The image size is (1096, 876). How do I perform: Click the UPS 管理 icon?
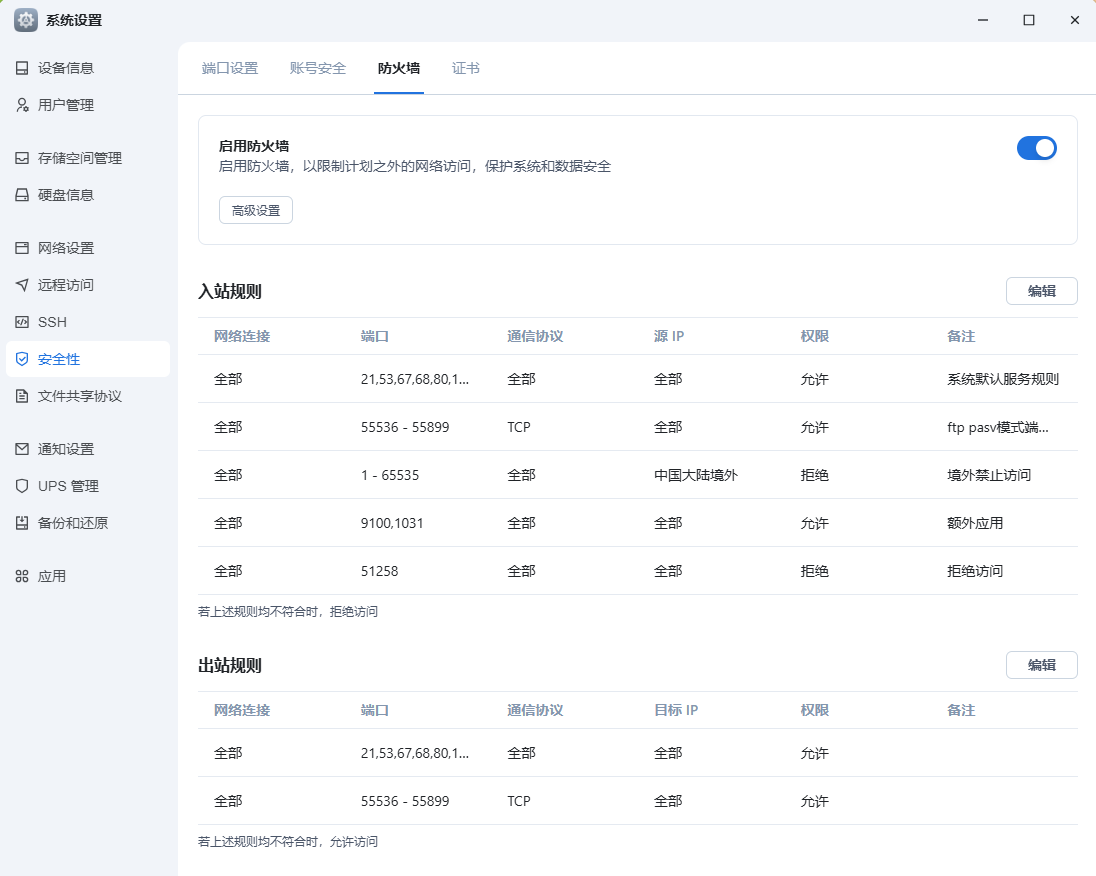coord(22,486)
